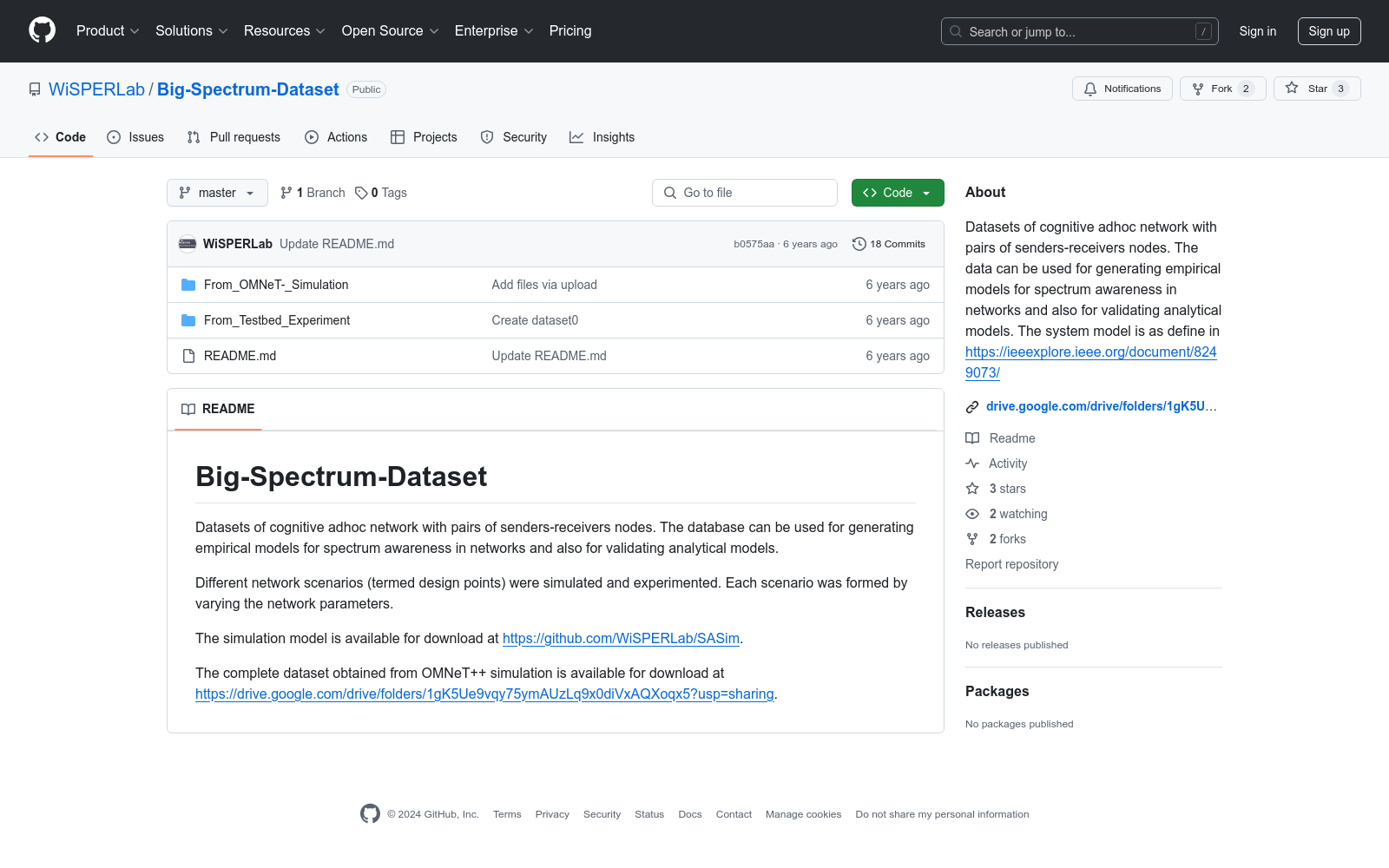
Task: Expand the Open Source menu
Action: point(391,31)
